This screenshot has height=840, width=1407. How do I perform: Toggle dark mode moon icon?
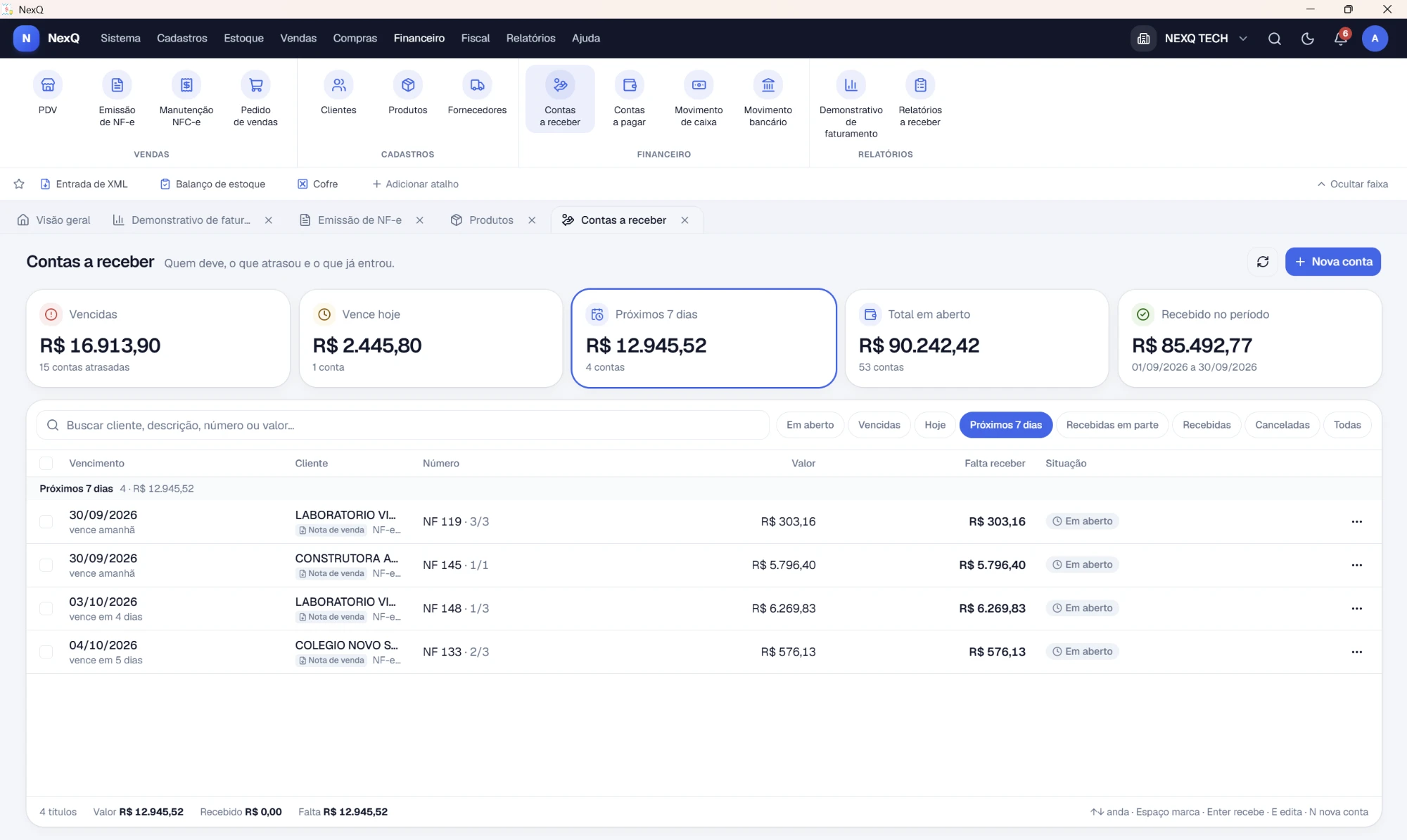point(1307,39)
